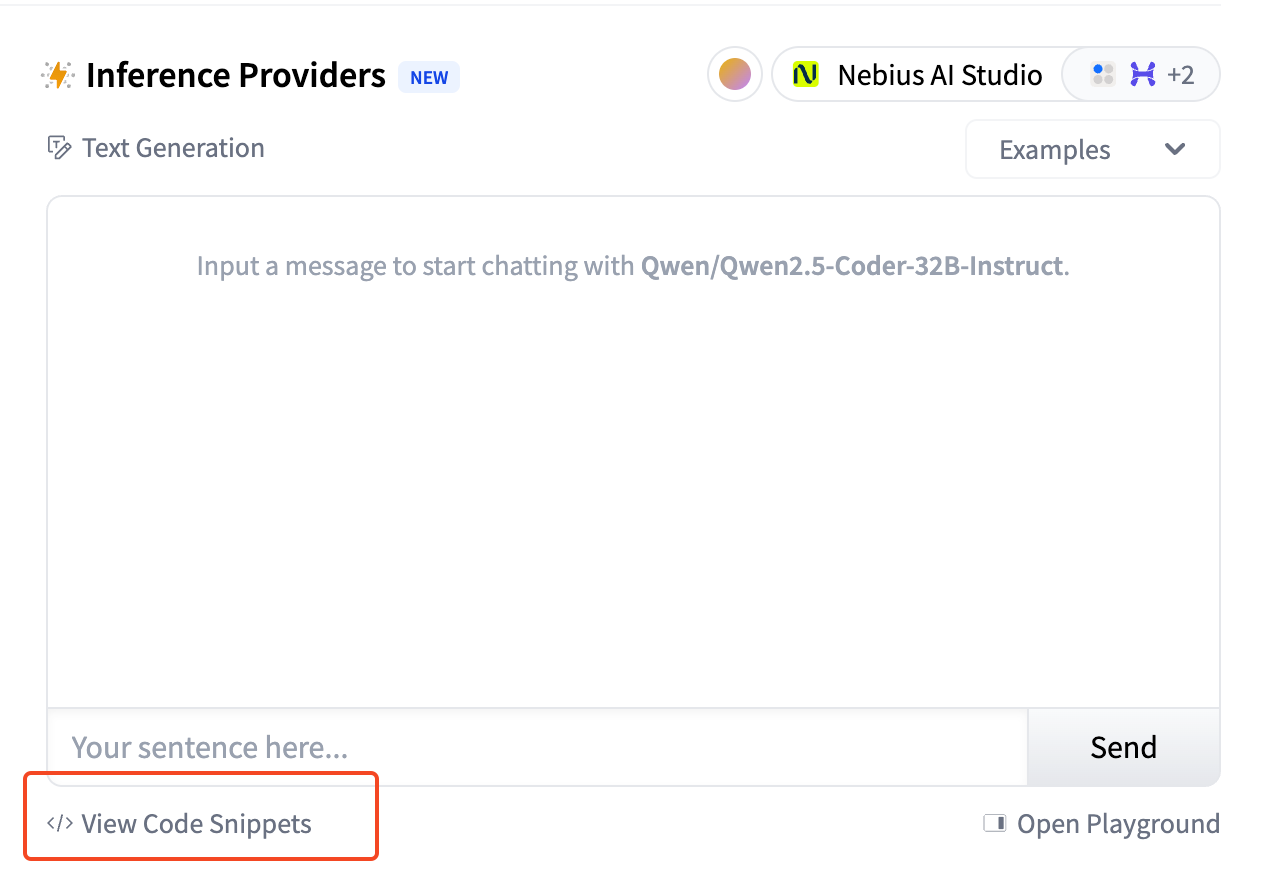The width and height of the screenshot is (1264, 870).
Task: Open the Examples dropdown
Action: pos(1093,149)
